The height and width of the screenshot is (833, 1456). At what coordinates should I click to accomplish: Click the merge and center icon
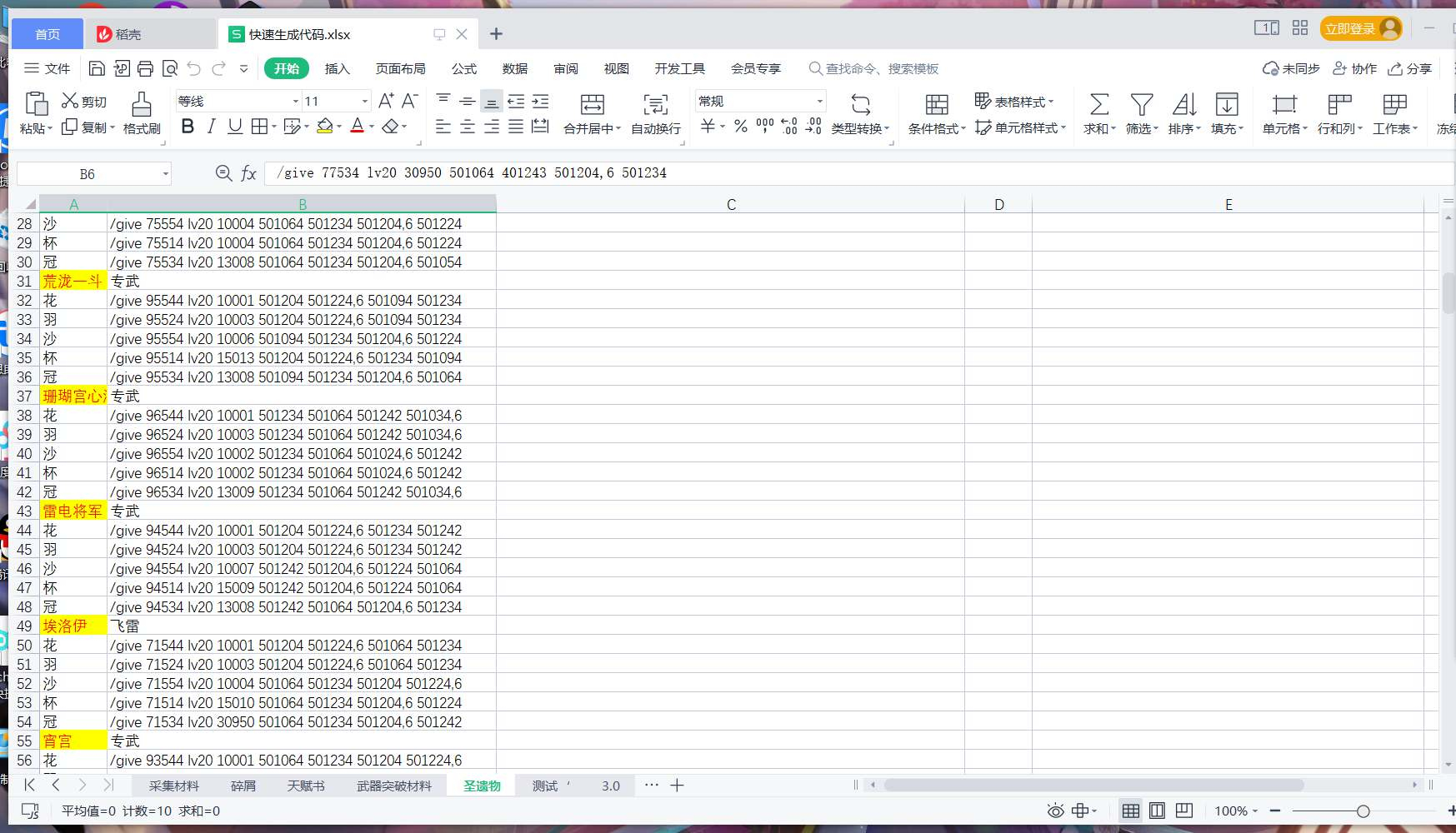592,104
